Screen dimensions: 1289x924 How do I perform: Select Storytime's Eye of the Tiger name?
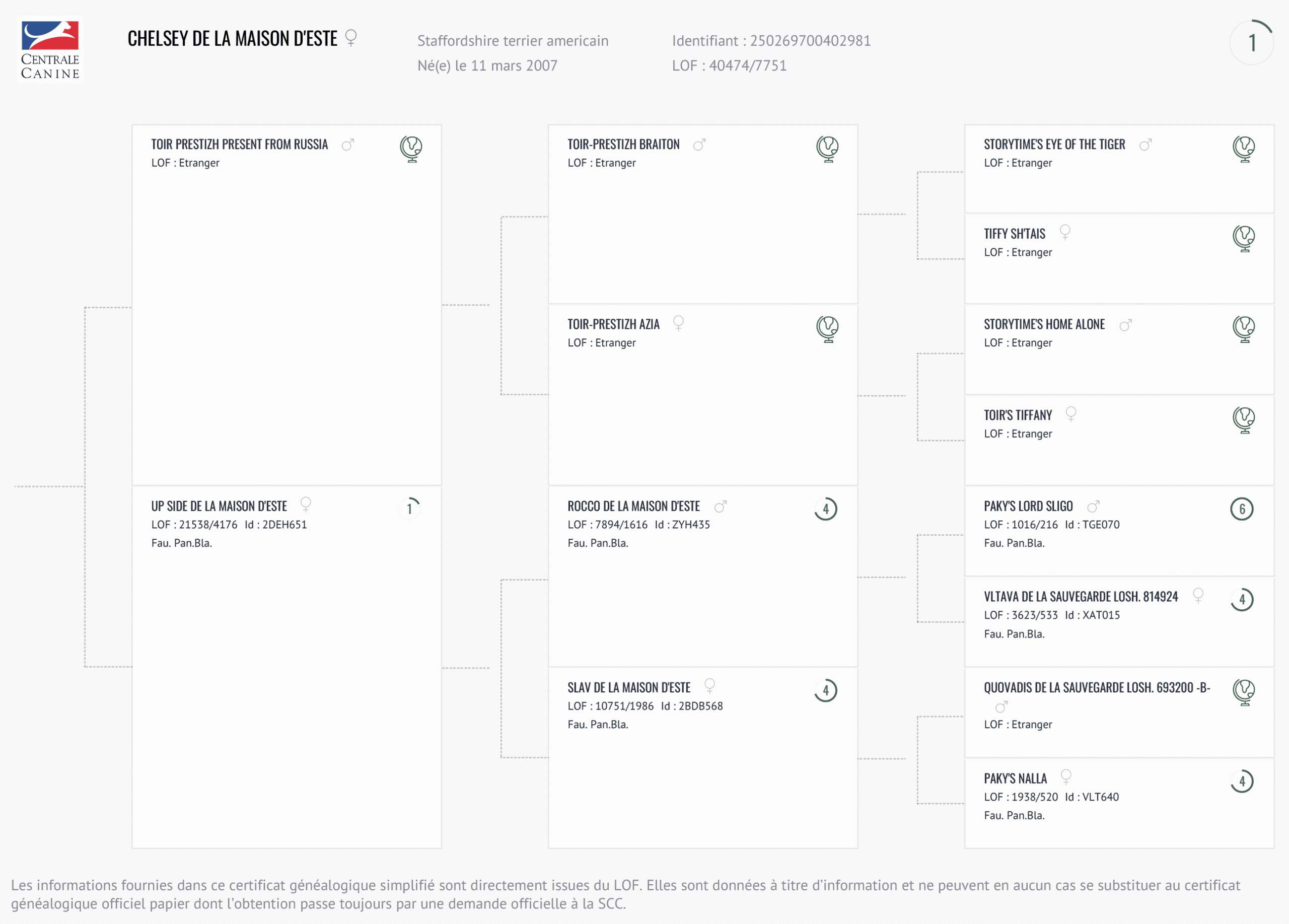1054,145
